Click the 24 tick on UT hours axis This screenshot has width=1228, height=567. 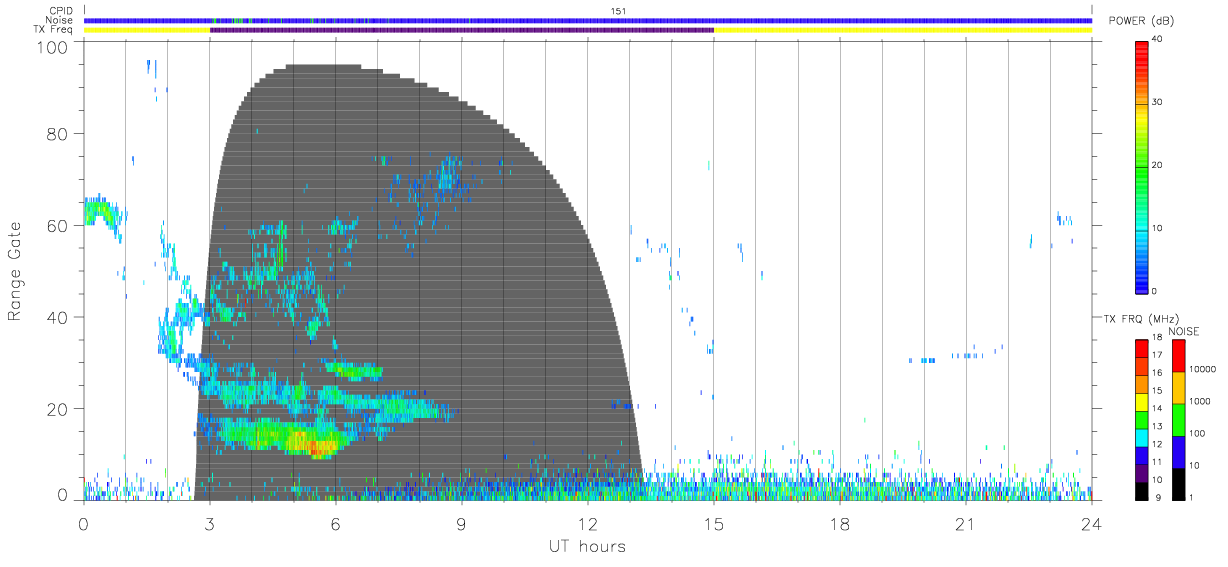pyautogui.click(x=1092, y=525)
